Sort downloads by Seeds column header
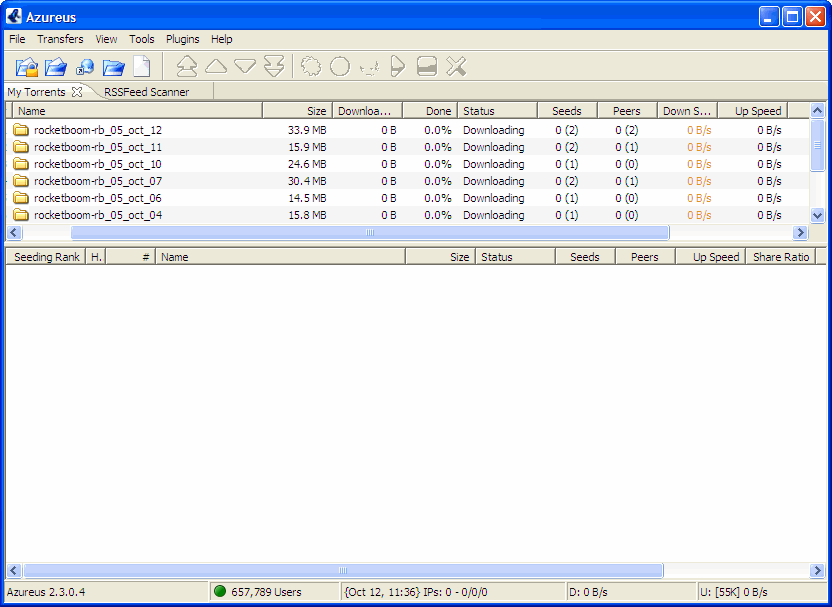 (567, 111)
